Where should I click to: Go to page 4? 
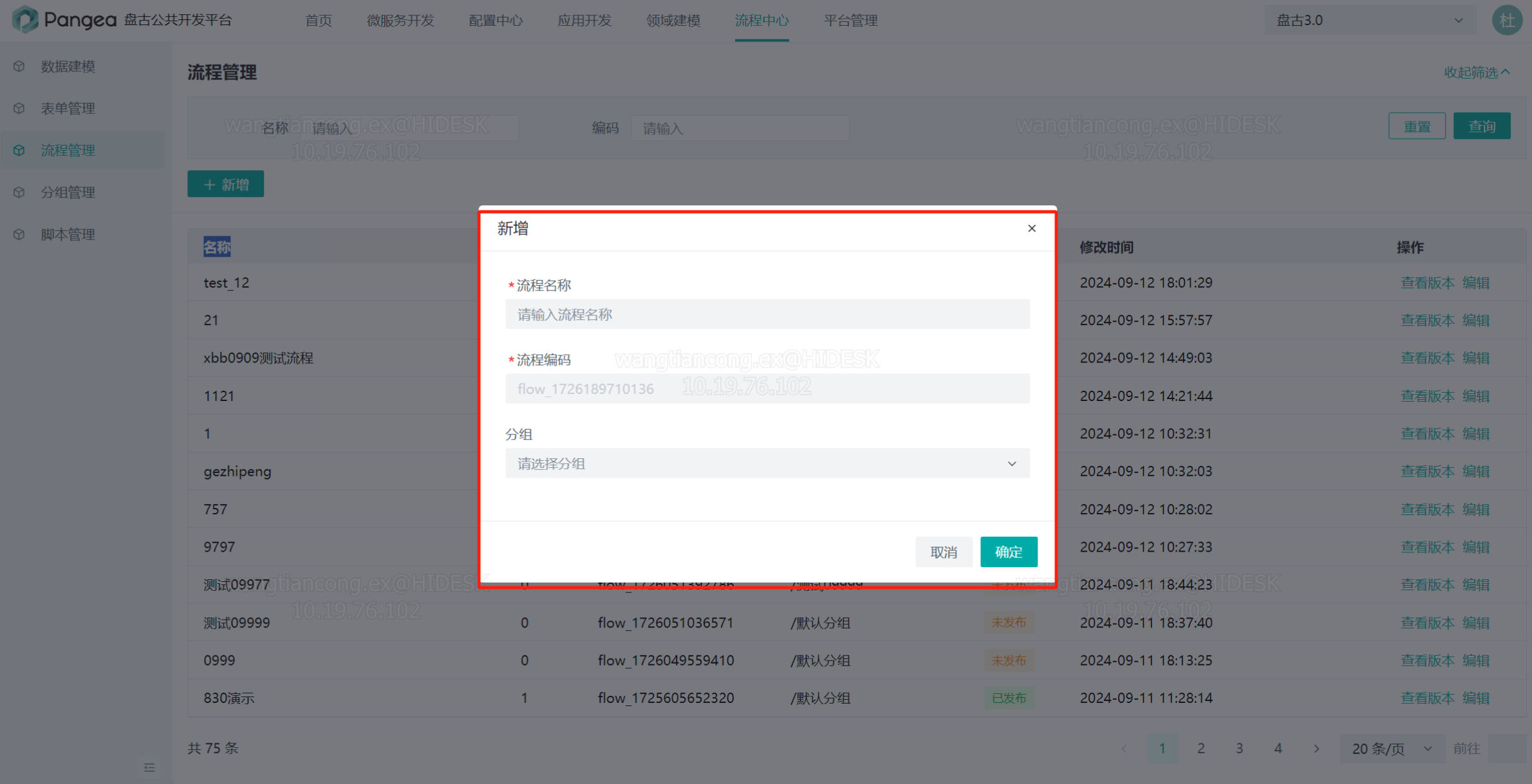point(1278,749)
